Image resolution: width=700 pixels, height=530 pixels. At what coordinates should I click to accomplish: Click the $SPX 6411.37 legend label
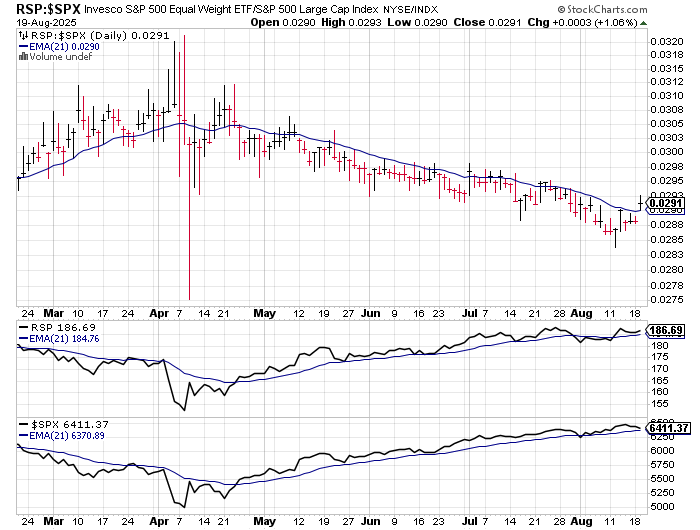click(70, 424)
